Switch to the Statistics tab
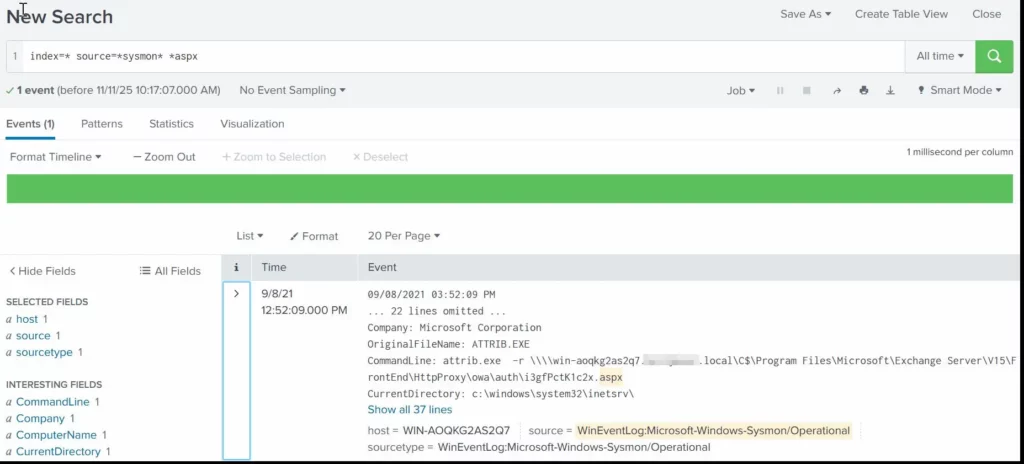 171,124
